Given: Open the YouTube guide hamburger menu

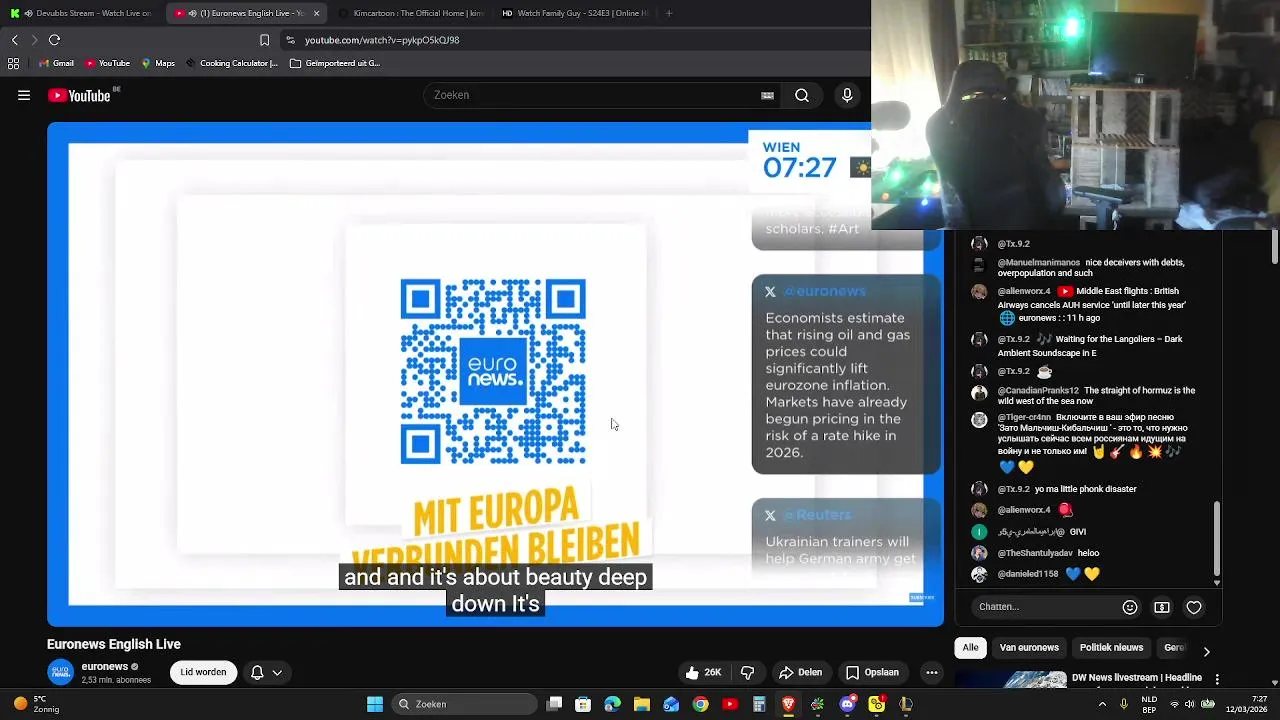Looking at the screenshot, I should tap(24, 96).
